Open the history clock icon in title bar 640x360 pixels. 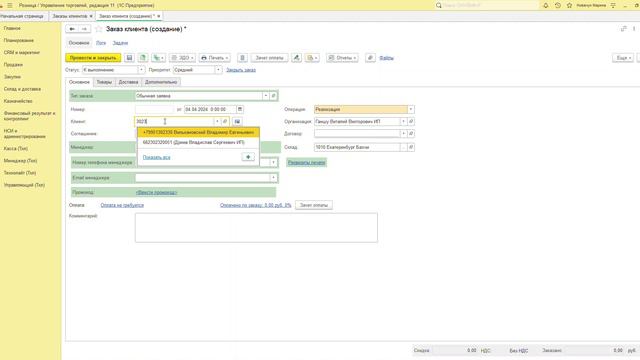[x=558, y=6]
